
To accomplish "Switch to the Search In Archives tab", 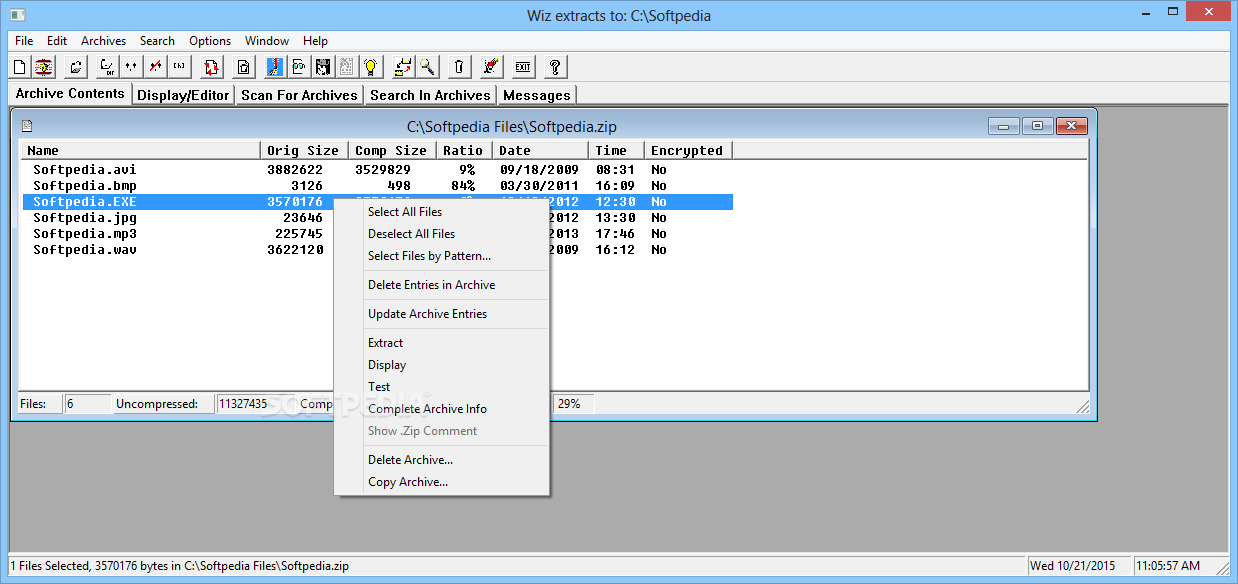I will [x=430, y=95].
